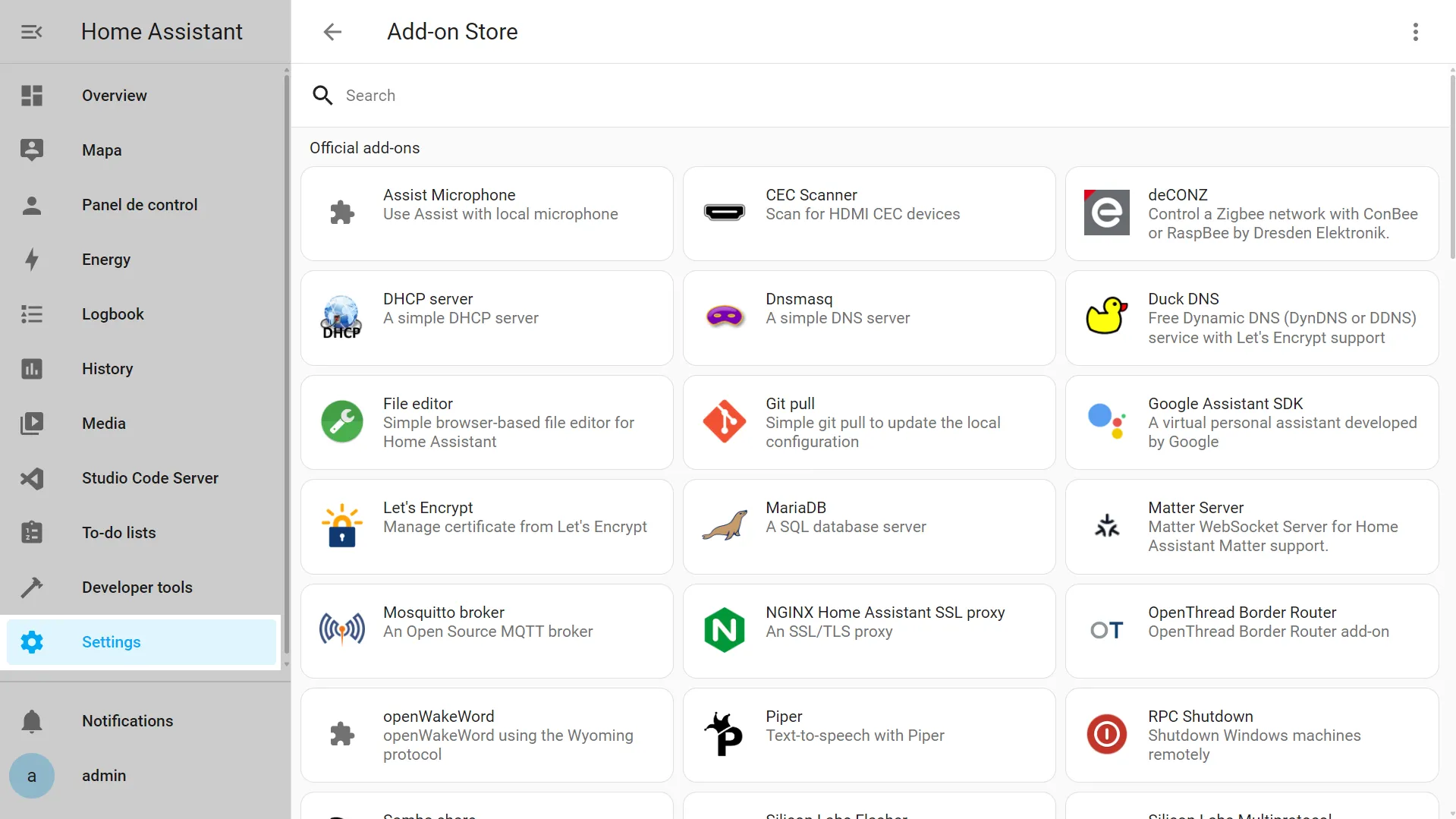Click the 'Home Assistant' sidebar title
The height and width of the screenshot is (819, 1456).
[x=162, y=32]
